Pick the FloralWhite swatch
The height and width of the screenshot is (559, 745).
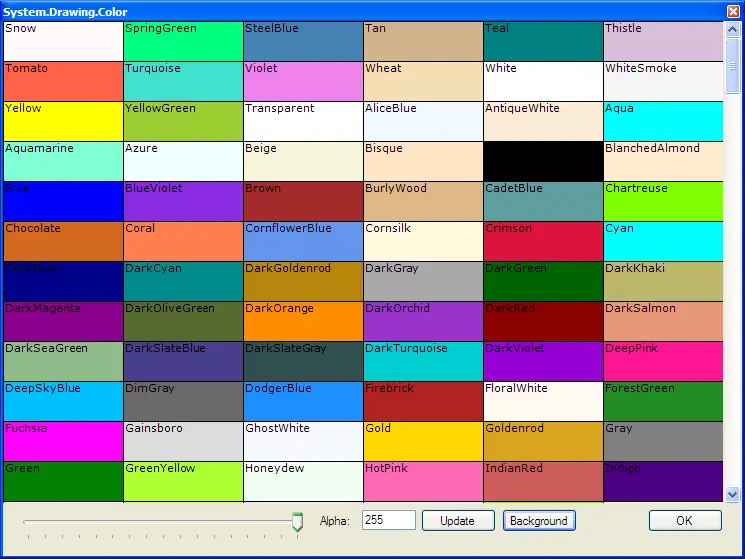[543, 401]
